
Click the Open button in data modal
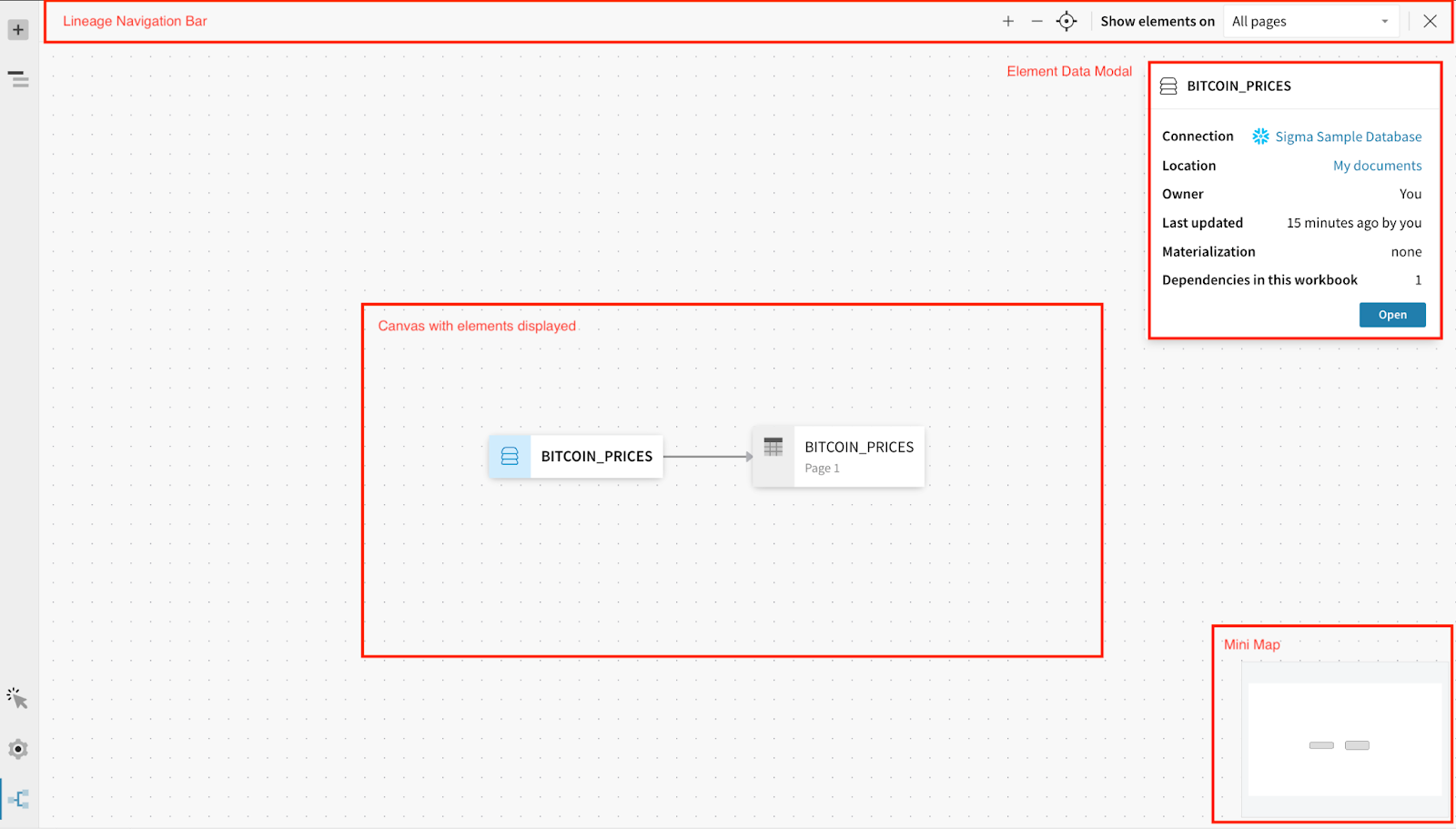pyautogui.click(x=1392, y=315)
